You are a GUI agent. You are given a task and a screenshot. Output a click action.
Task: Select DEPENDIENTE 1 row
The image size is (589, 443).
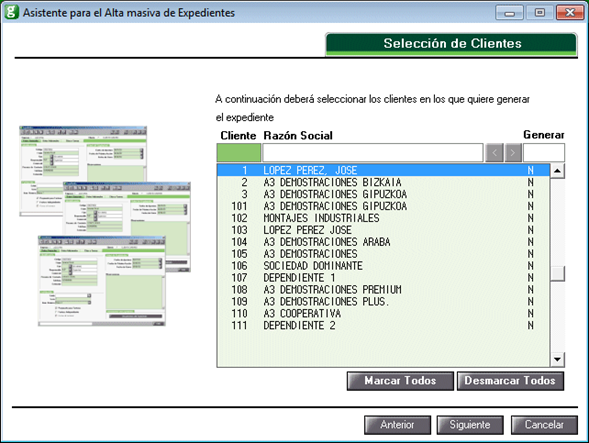[x=383, y=278]
